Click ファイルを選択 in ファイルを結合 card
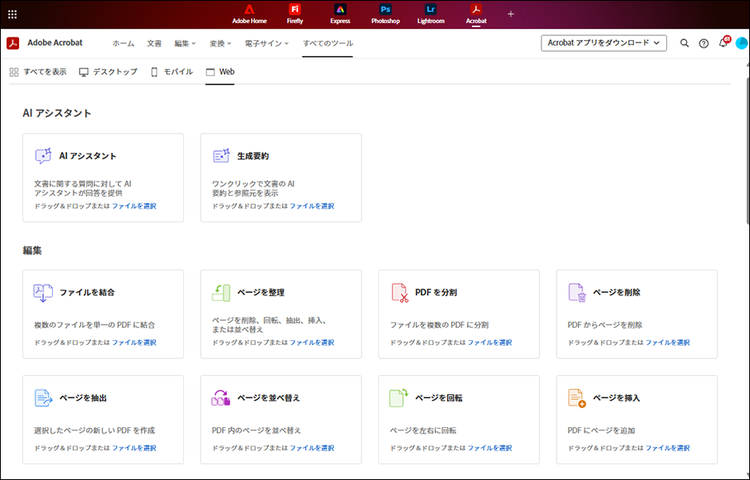Image resolution: width=750 pixels, height=480 pixels. point(134,342)
